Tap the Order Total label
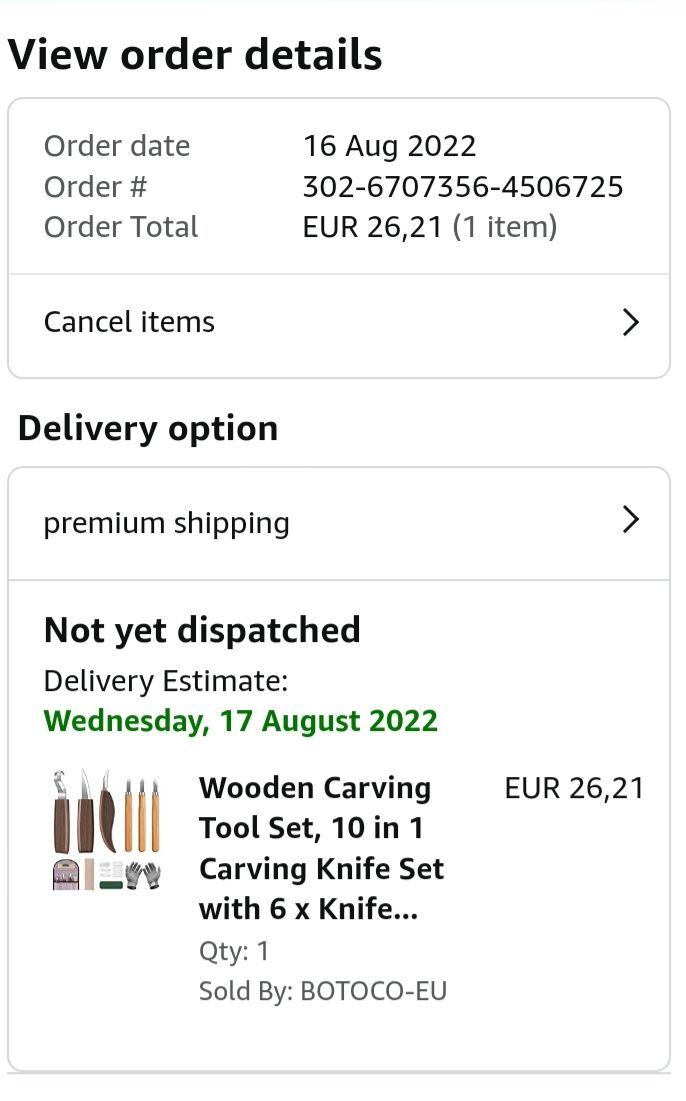The width and height of the screenshot is (686, 1101). coord(121,227)
